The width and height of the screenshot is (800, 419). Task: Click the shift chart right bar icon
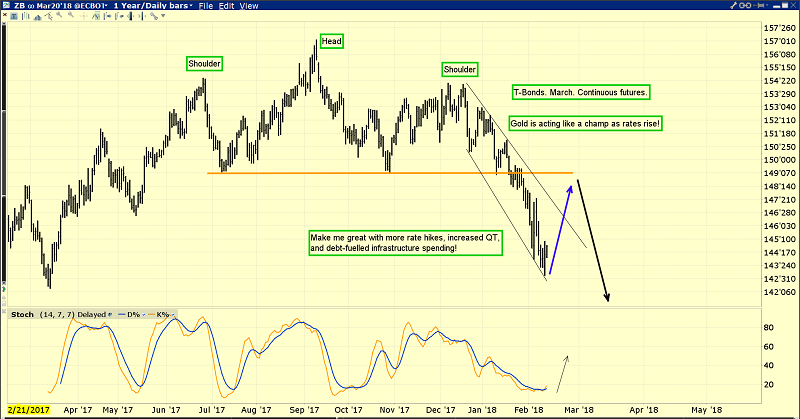119,16
